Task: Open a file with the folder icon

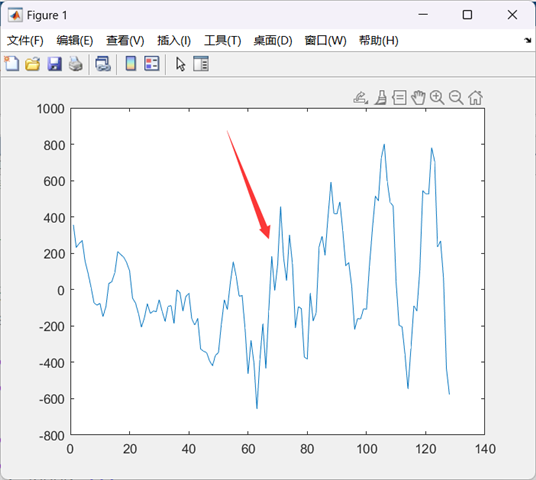Action: click(32, 64)
